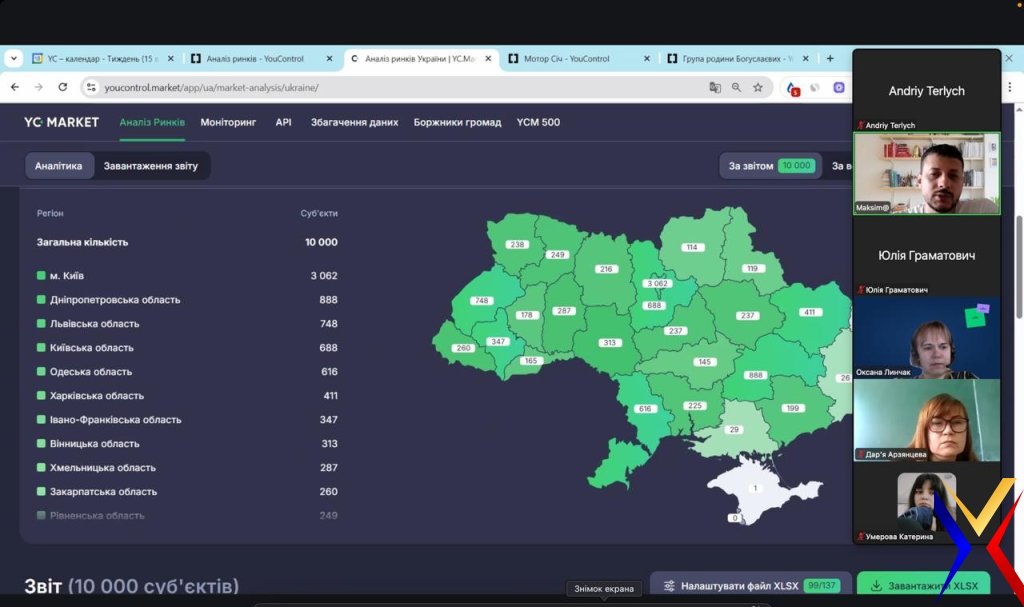Click Завантажити XLSX download button

[923, 585]
